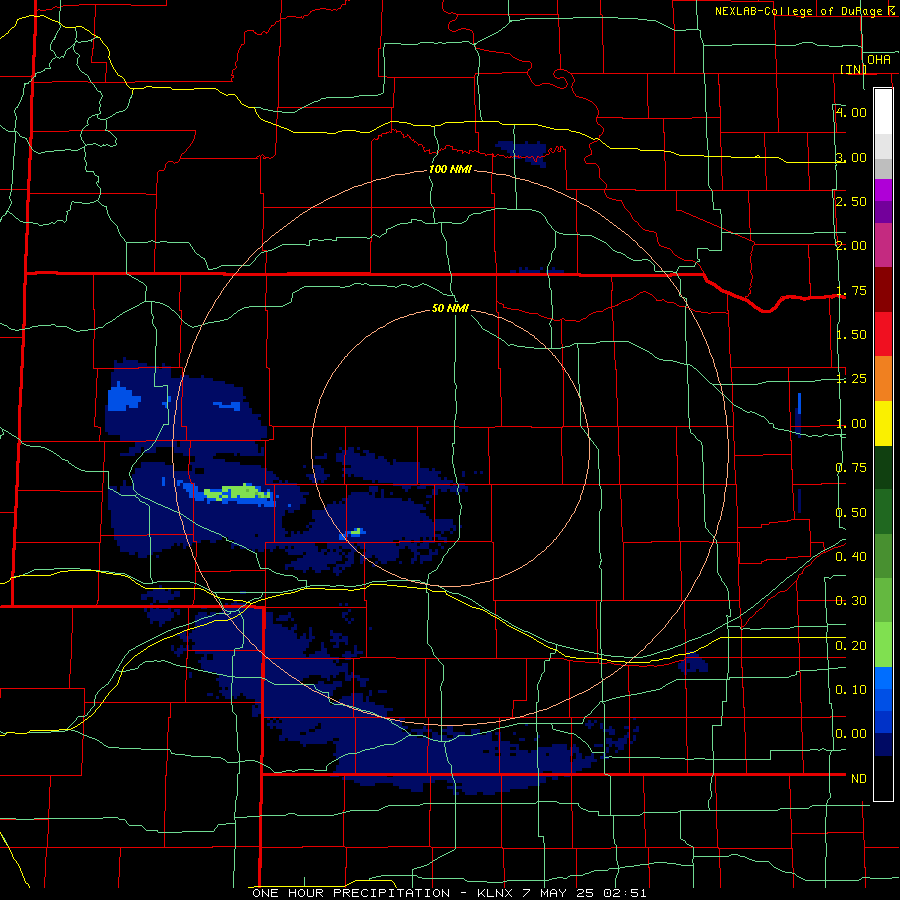Select the orange legend swatch near 1.25

tap(883, 379)
